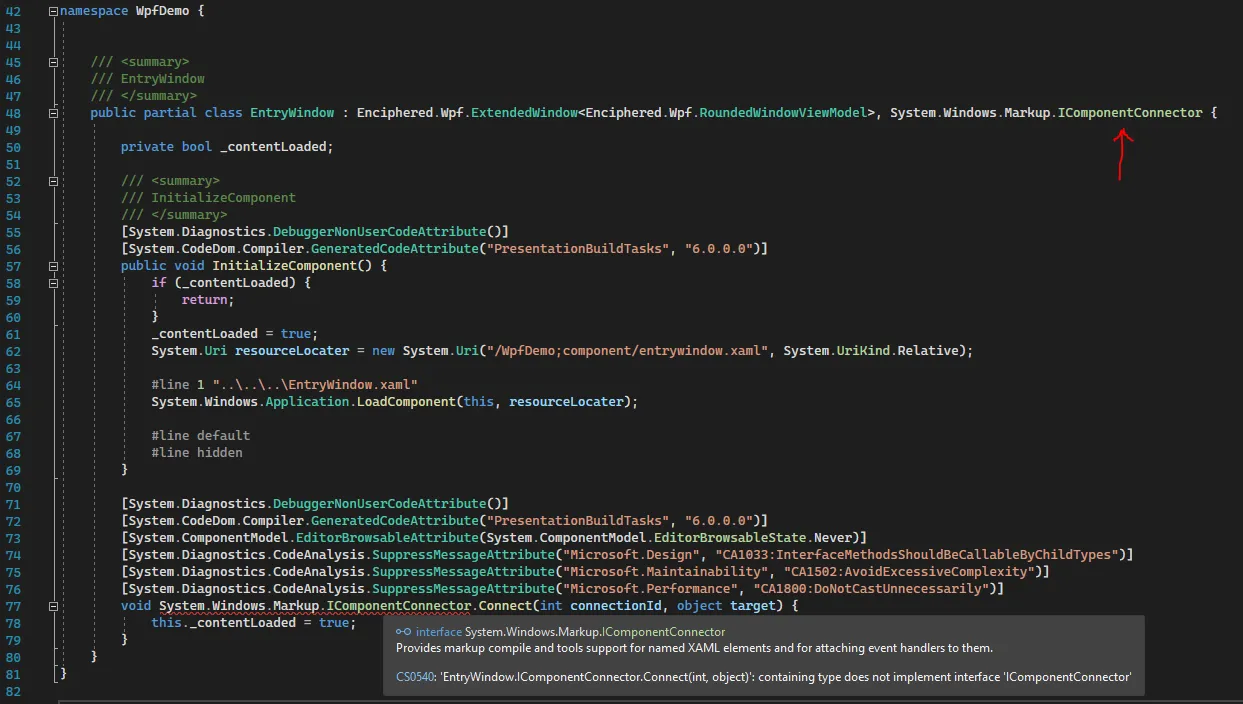Viewport: 1243px width, 704px height.
Task: Click line number 62 in the gutter
Action: (x=14, y=351)
